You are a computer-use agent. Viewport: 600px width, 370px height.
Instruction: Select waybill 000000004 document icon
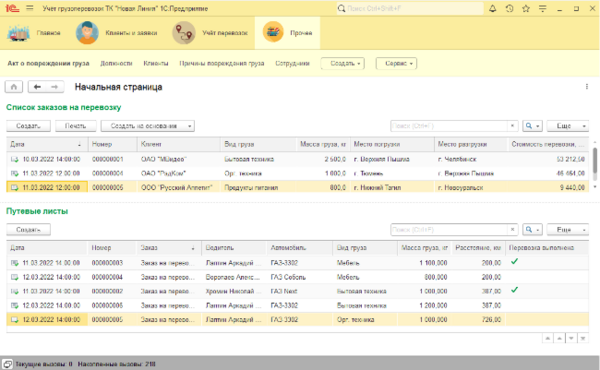pos(15,277)
